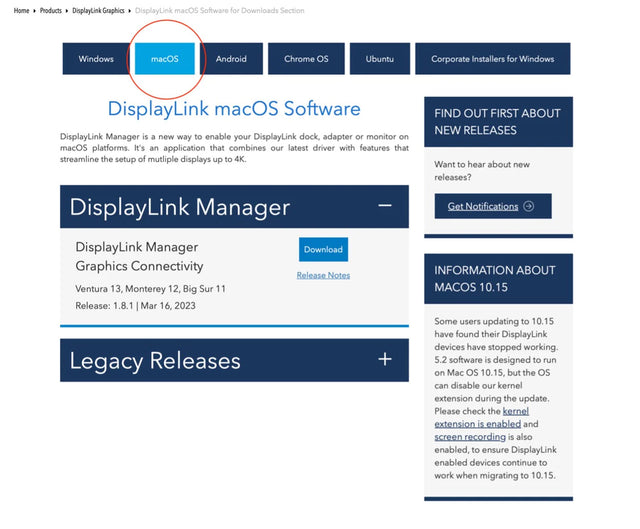Click Want to hear about new releases text
This screenshot has width=640, height=529.
tap(482, 171)
